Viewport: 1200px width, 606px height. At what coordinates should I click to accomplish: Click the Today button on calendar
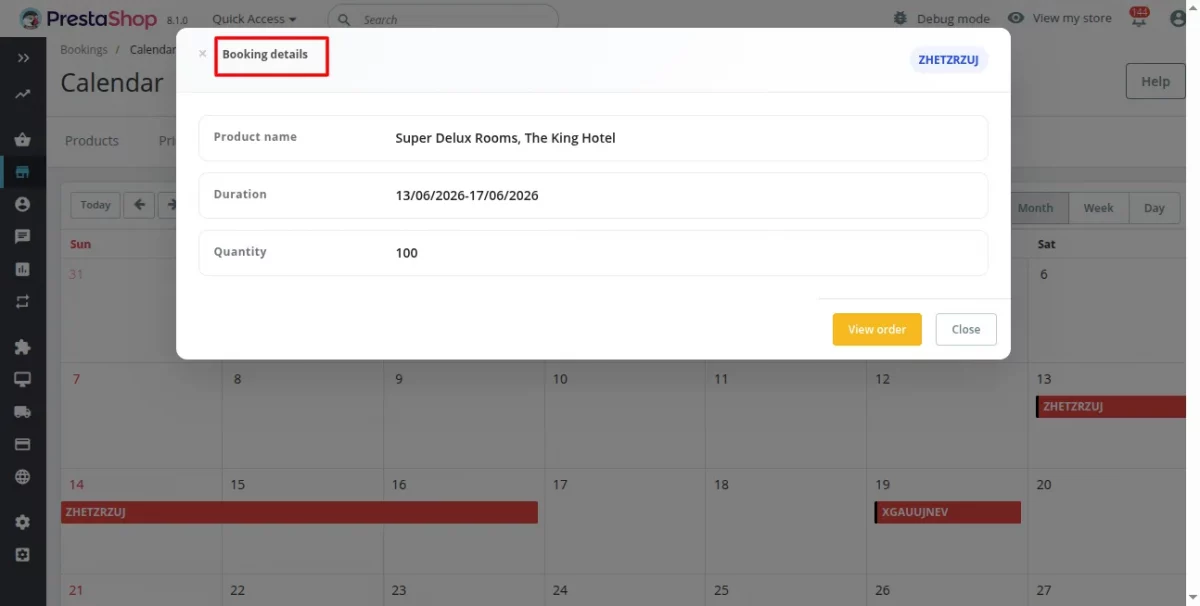(x=96, y=205)
